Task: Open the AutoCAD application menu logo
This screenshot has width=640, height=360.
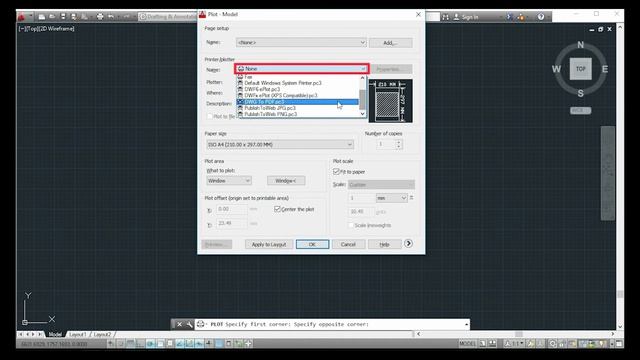Action: tap(21, 17)
